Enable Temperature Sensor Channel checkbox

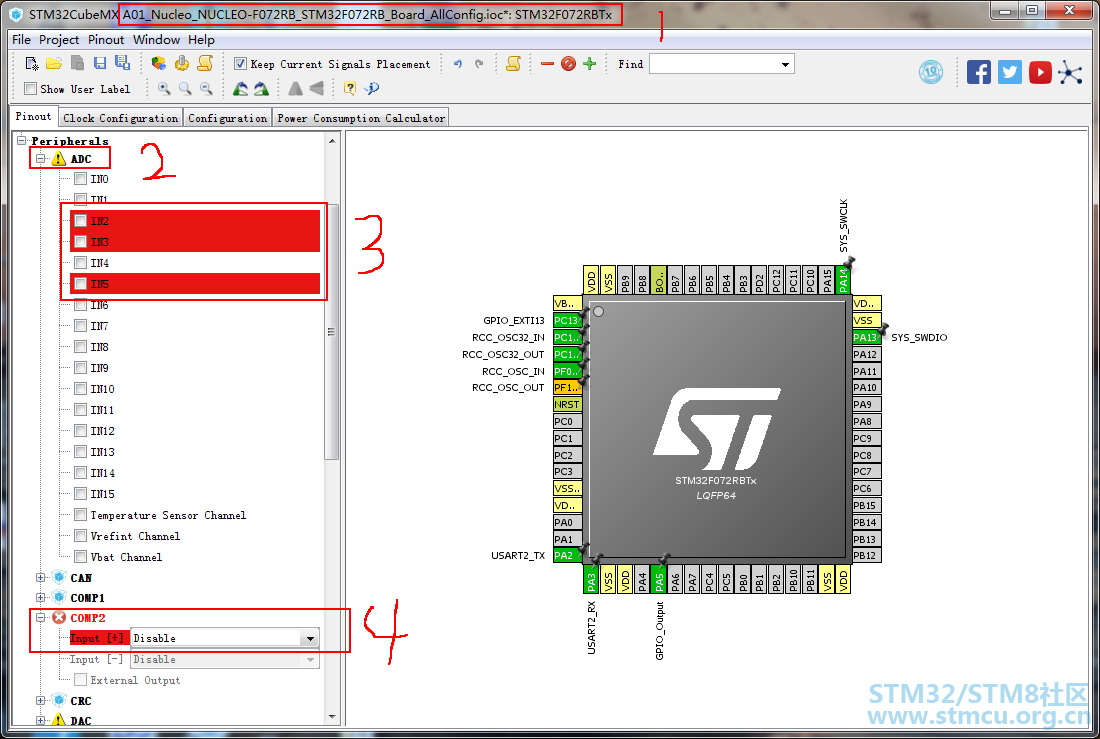pos(81,515)
